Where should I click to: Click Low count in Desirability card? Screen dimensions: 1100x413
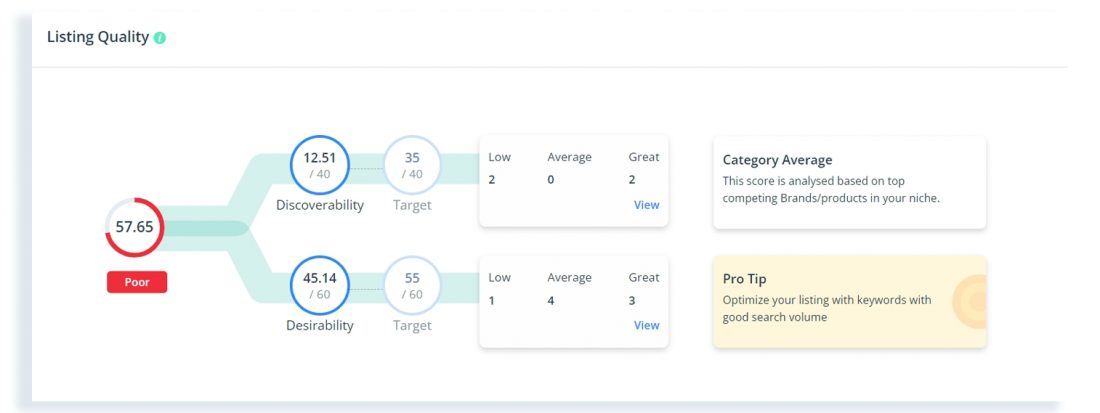tap(492, 301)
